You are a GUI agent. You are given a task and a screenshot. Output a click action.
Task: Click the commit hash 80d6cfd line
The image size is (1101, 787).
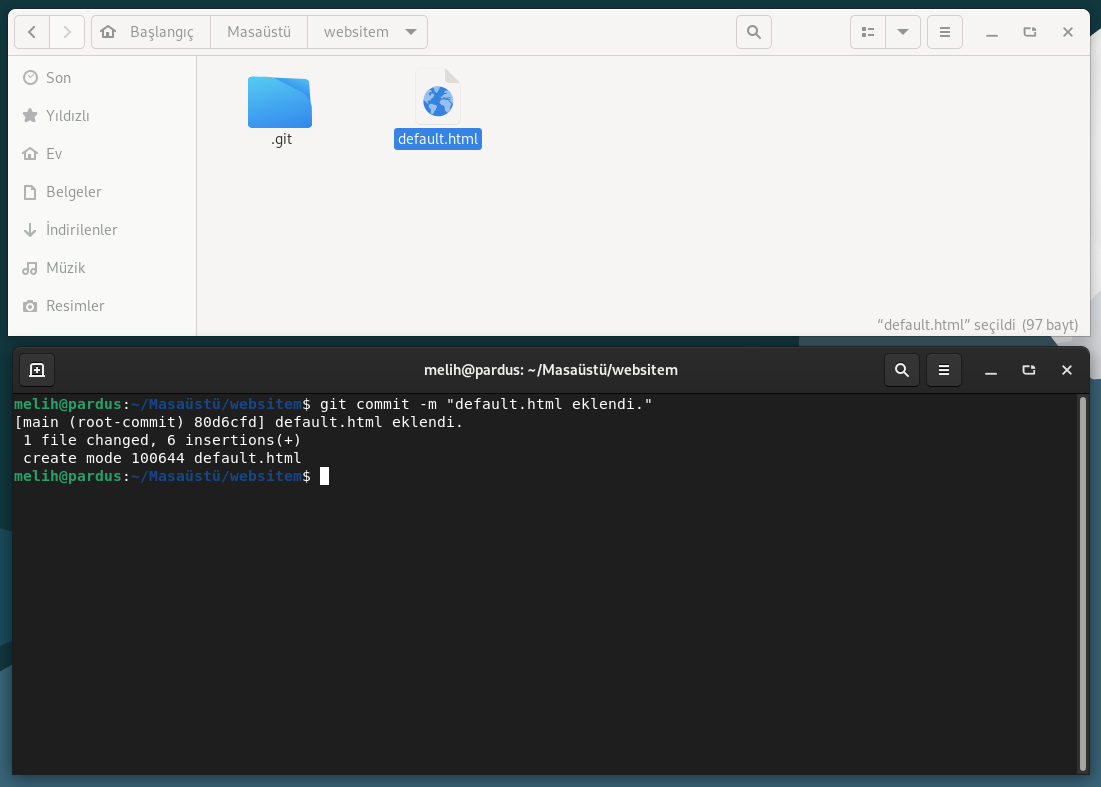[x=239, y=423]
